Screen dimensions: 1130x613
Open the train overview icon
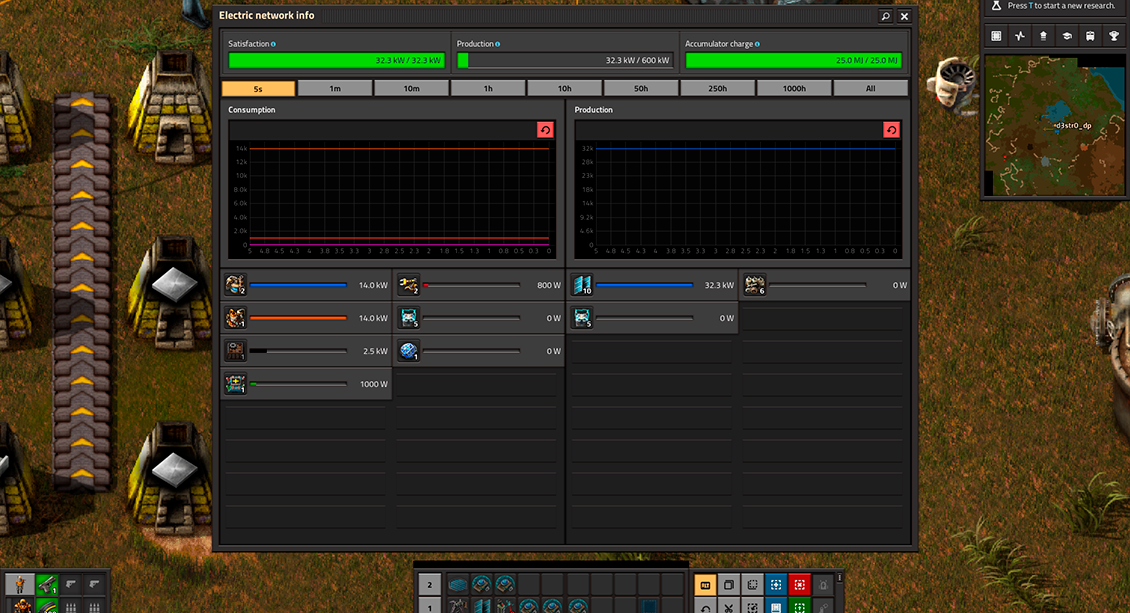[x=1090, y=36]
